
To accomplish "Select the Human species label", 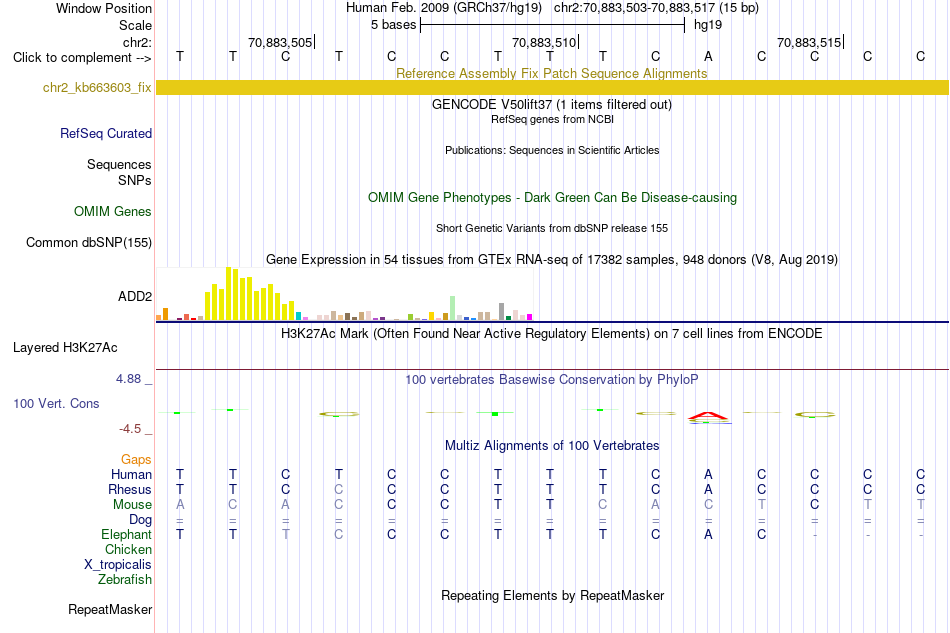I will tap(131, 474).
